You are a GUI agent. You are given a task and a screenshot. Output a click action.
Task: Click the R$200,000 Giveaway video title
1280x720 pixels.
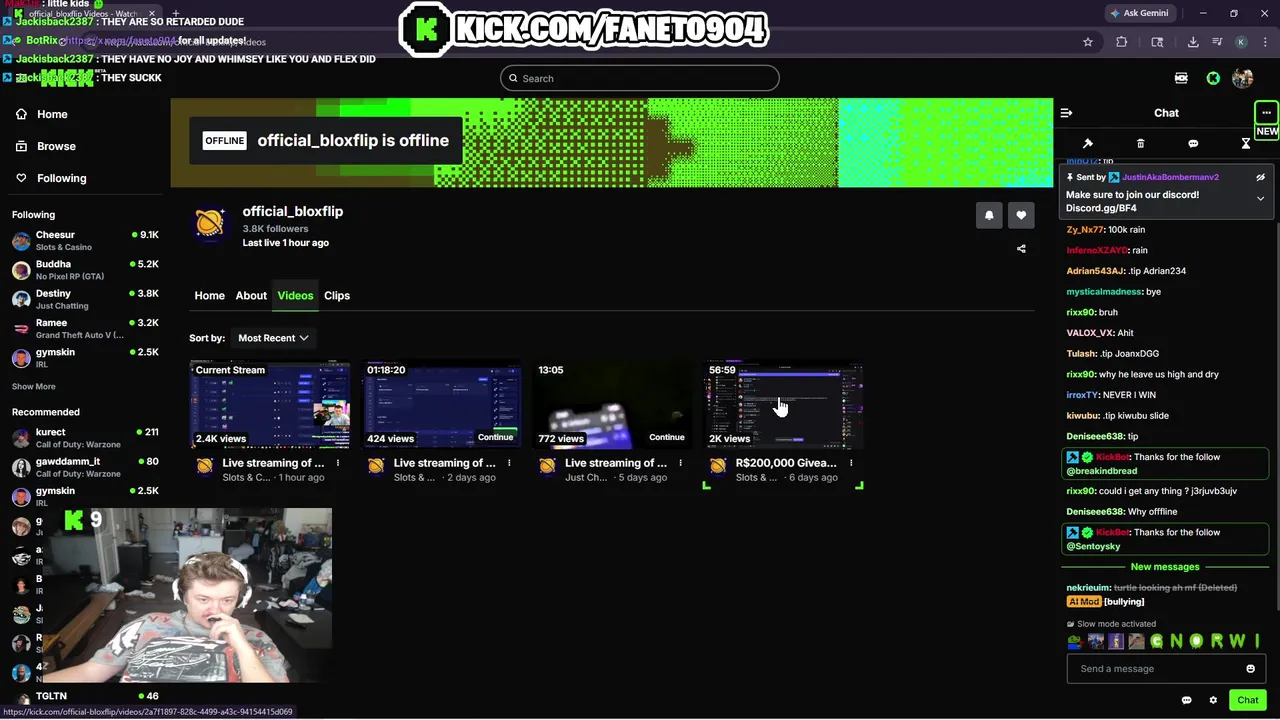tap(786, 463)
